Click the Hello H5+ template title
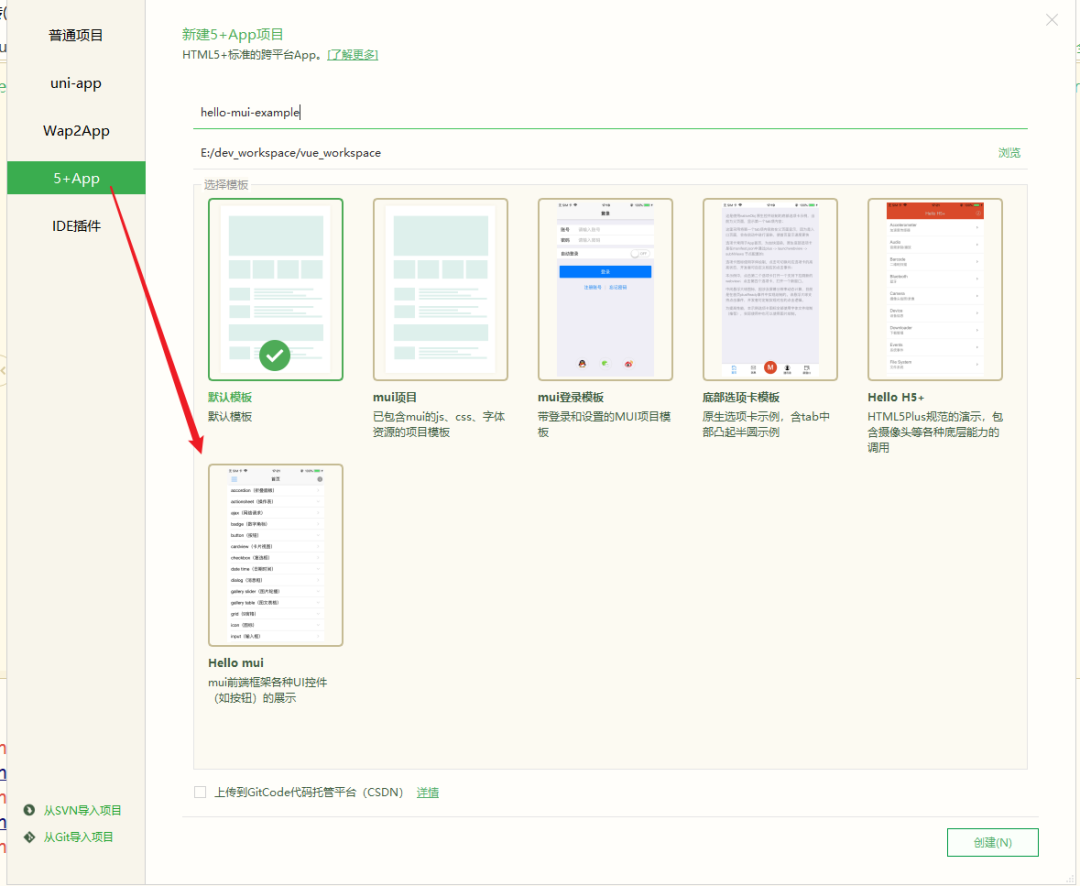The image size is (1080, 886). click(x=895, y=397)
